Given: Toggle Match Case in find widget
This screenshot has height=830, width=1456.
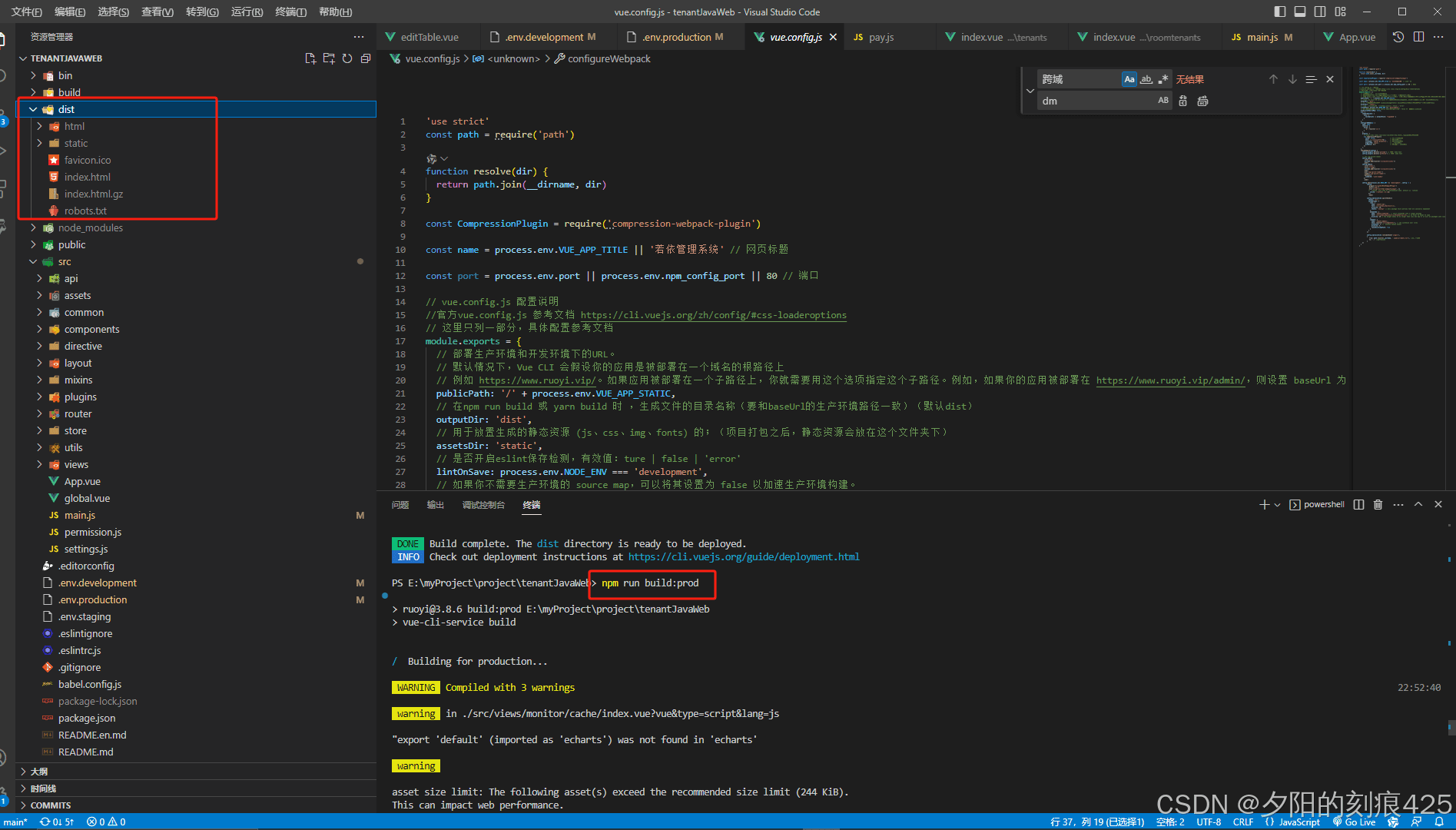Looking at the screenshot, I should (x=1129, y=79).
